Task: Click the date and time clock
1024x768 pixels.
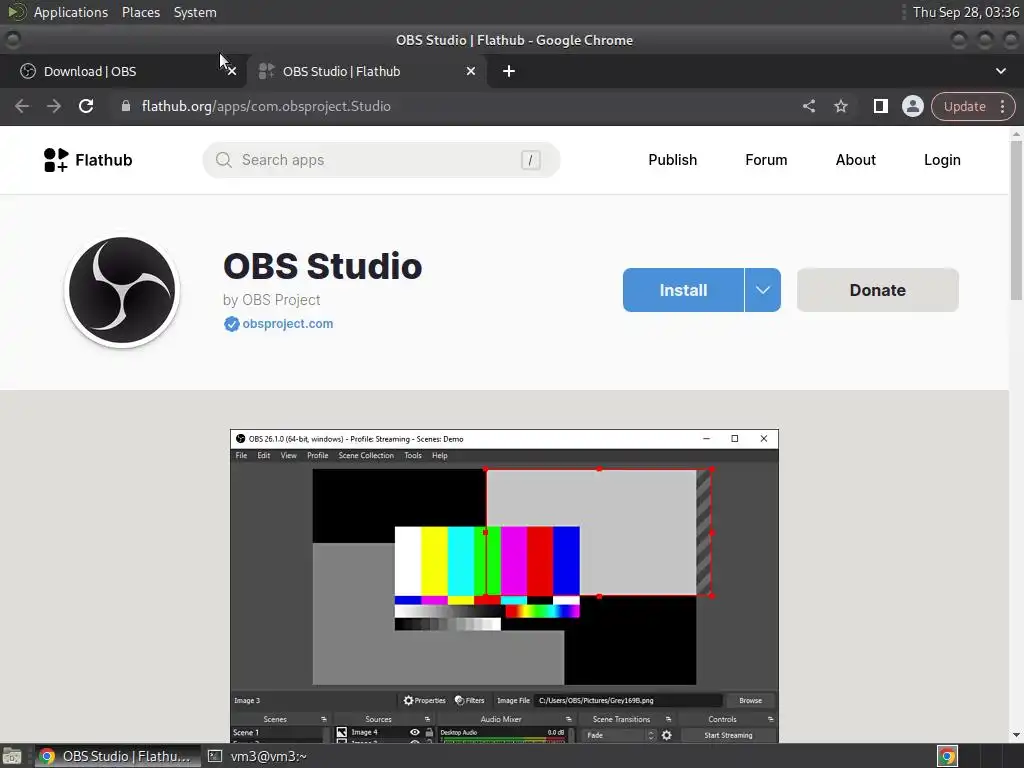Action: 966,12
